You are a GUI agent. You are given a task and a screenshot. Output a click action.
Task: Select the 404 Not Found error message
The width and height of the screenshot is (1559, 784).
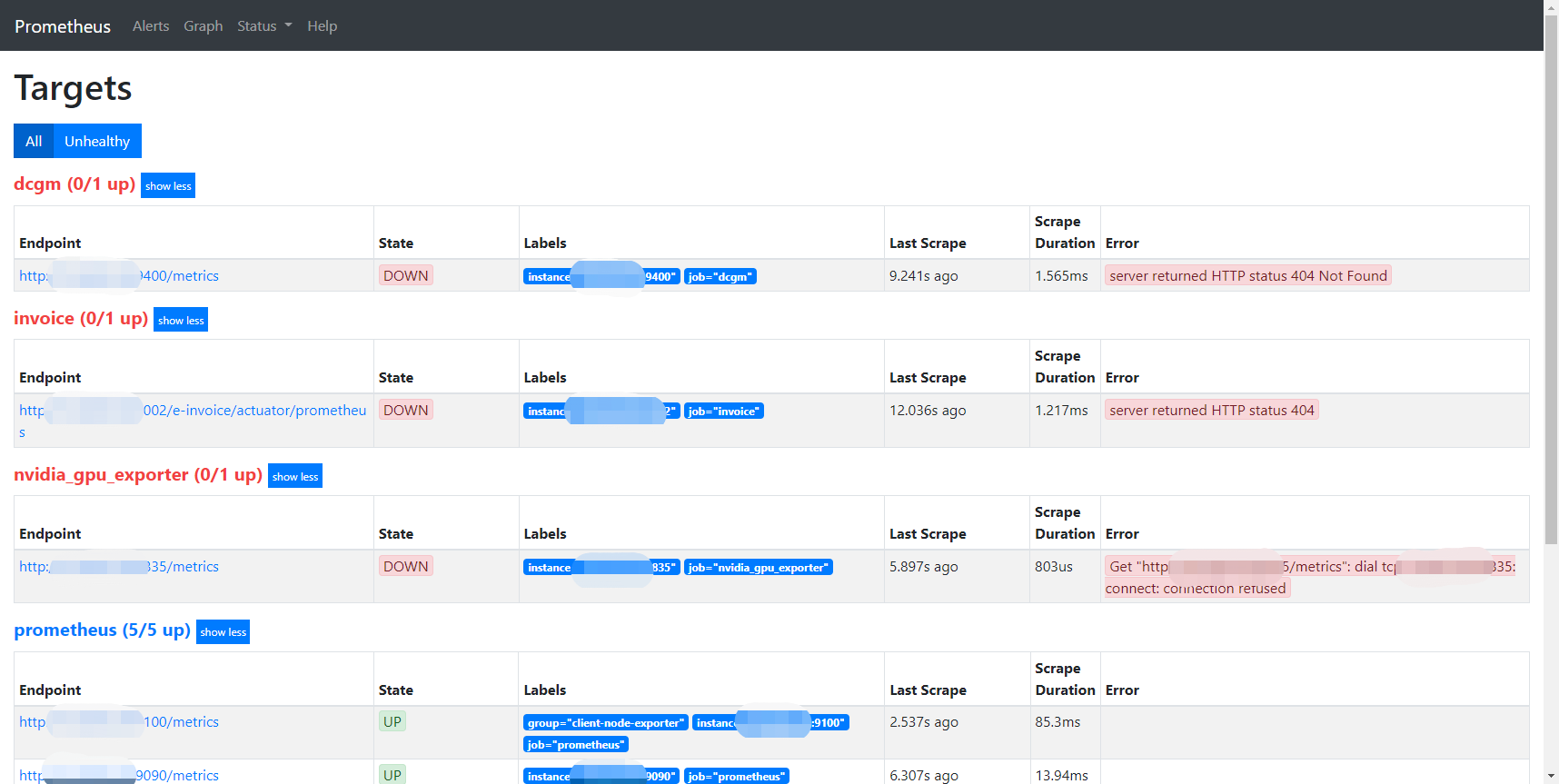(1248, 275)
